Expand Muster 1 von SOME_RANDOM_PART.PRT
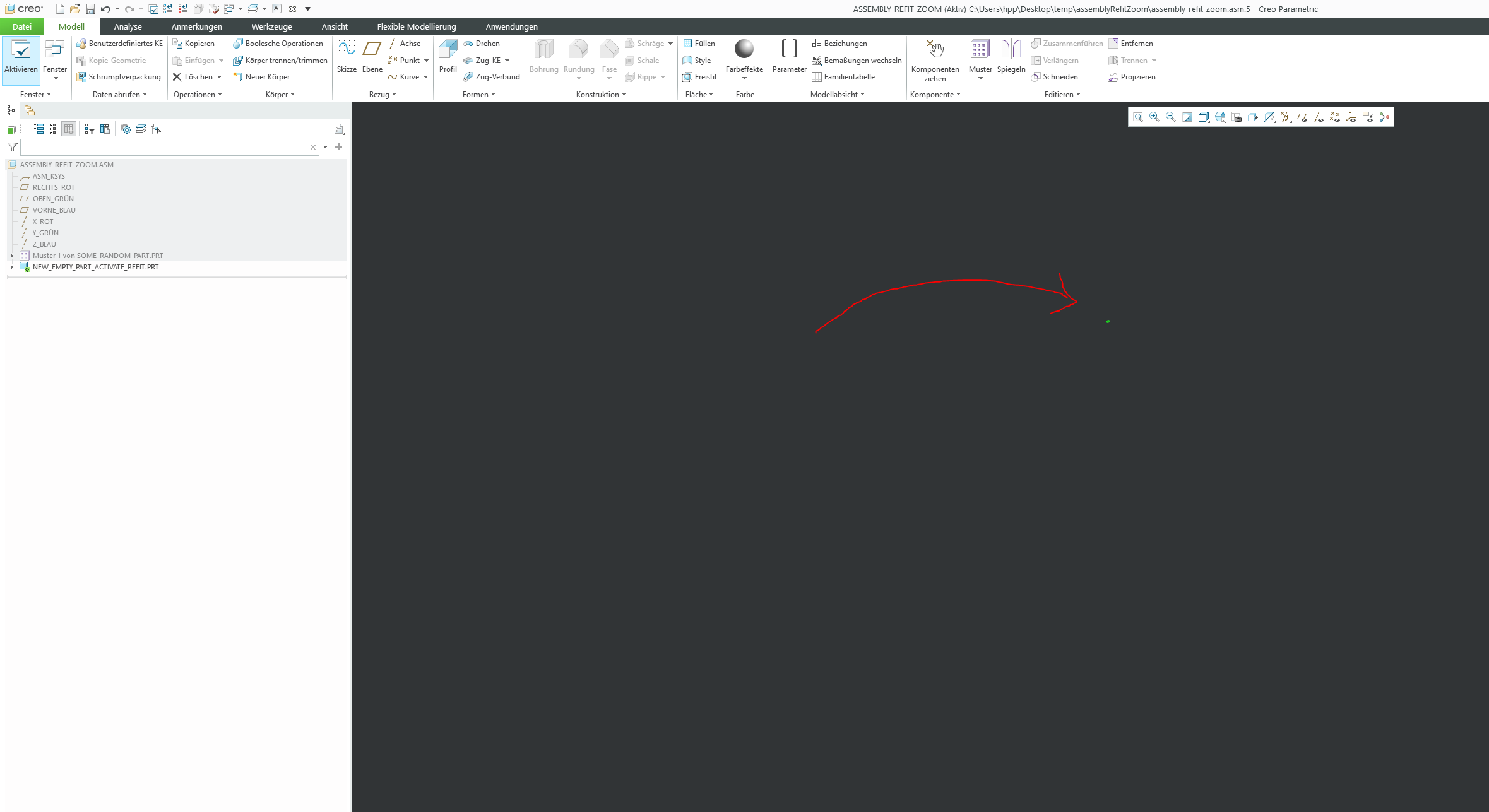 pyautogui.click(x=11, y=255)
